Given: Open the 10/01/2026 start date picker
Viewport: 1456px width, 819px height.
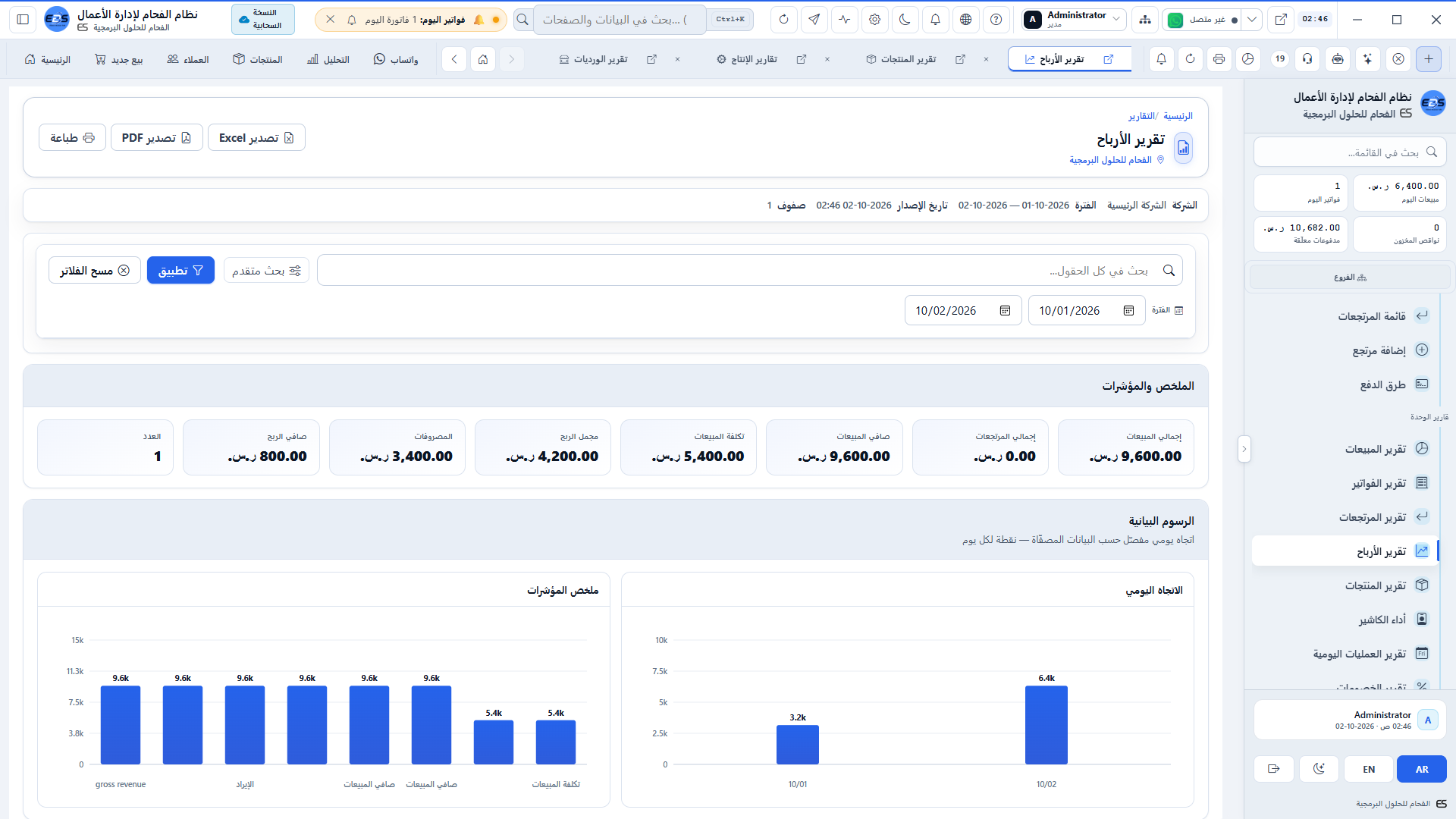Looking at the screenshot, I should [1087, 311].
